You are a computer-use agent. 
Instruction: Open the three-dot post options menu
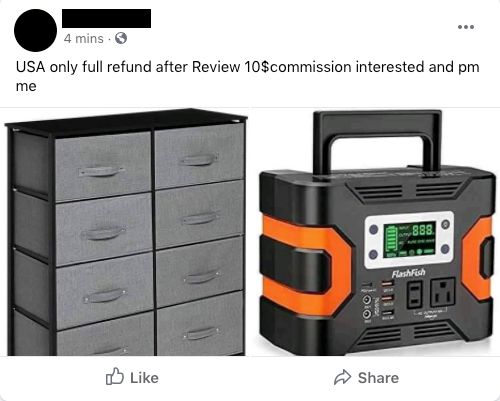[x=466, y=27]
